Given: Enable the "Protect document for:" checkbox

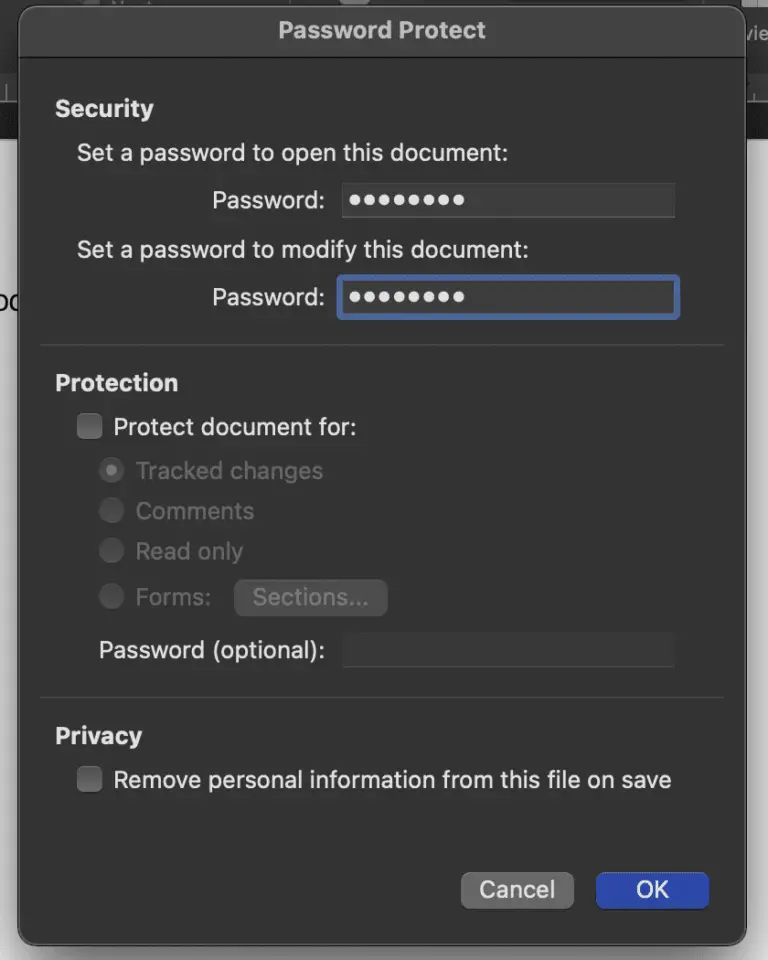Looking at the screenshot, I should click(89, 426).
